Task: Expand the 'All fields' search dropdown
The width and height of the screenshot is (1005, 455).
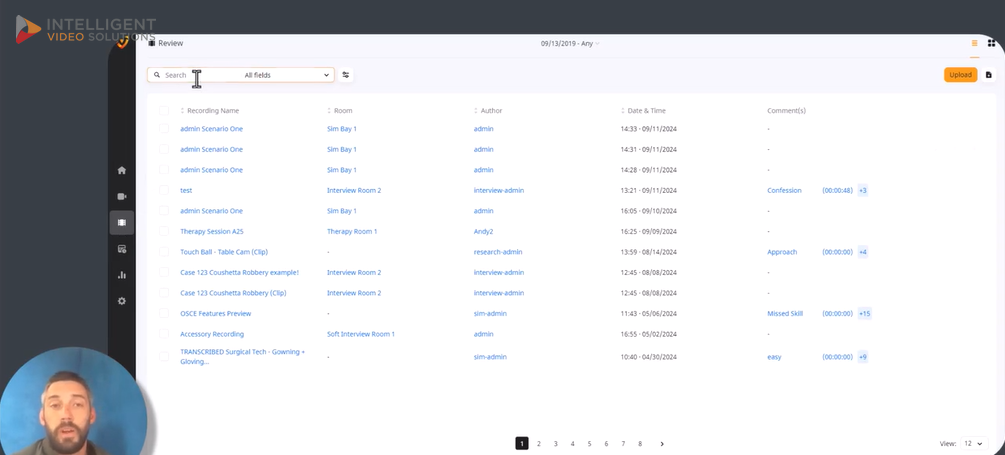Action: pos(287,75)
